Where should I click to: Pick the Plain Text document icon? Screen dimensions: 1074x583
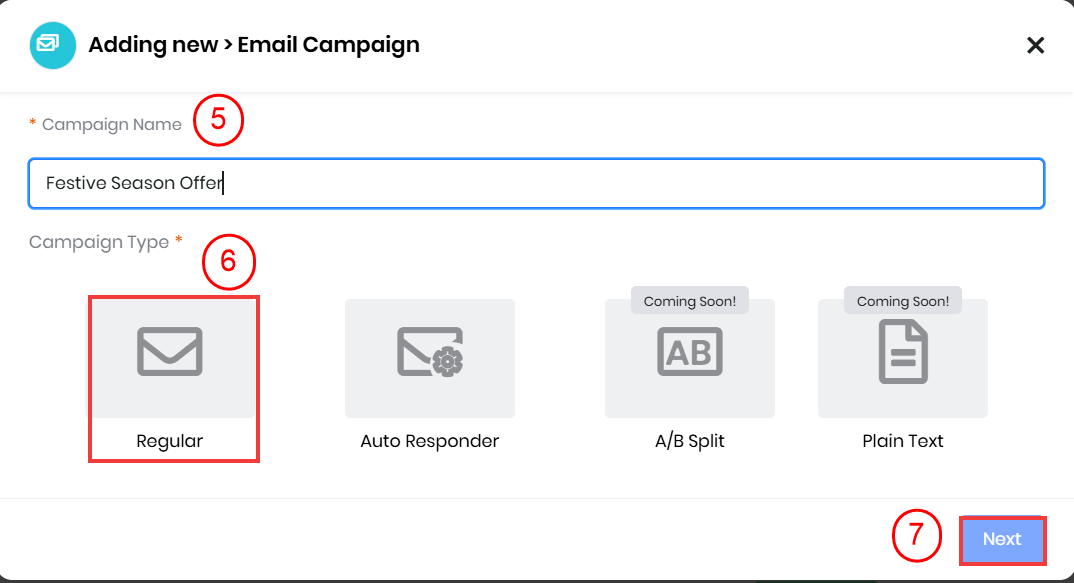(x=903, y=352)
